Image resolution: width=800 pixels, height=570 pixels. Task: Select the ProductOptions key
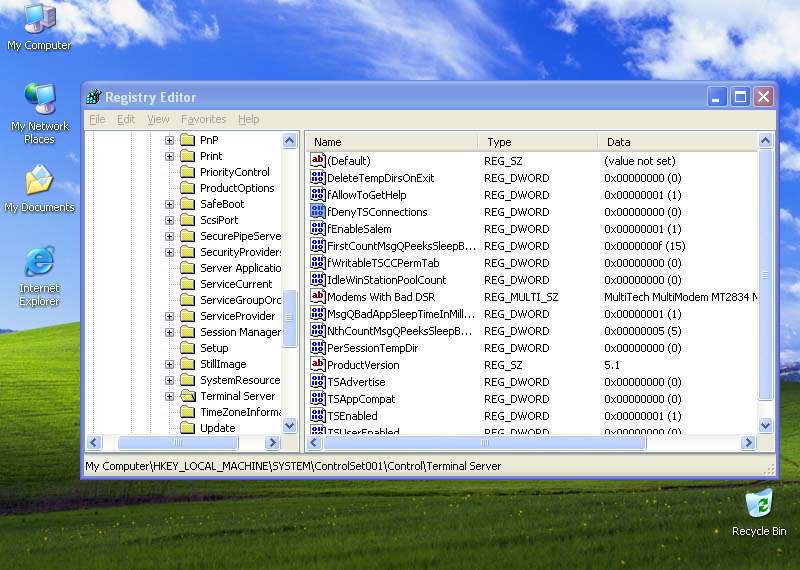(x=237, y=188)
